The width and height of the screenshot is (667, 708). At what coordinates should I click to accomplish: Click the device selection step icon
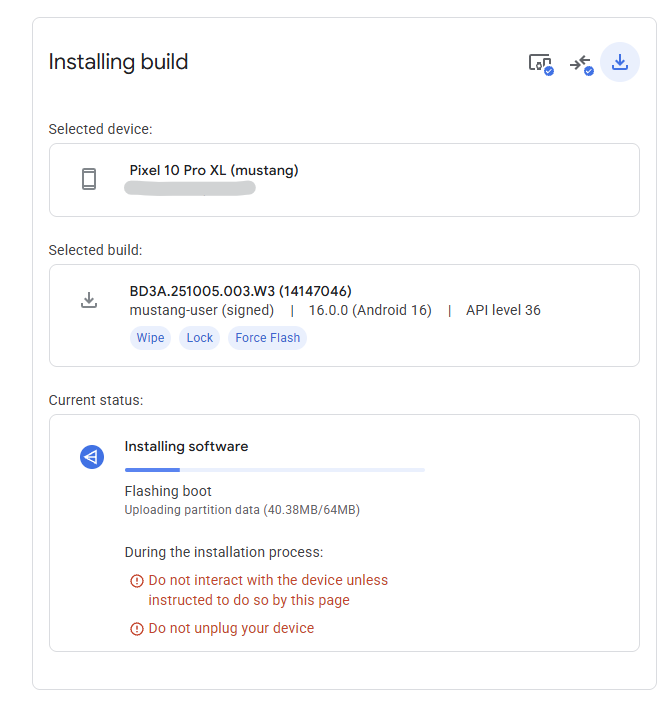pos(540,63)
